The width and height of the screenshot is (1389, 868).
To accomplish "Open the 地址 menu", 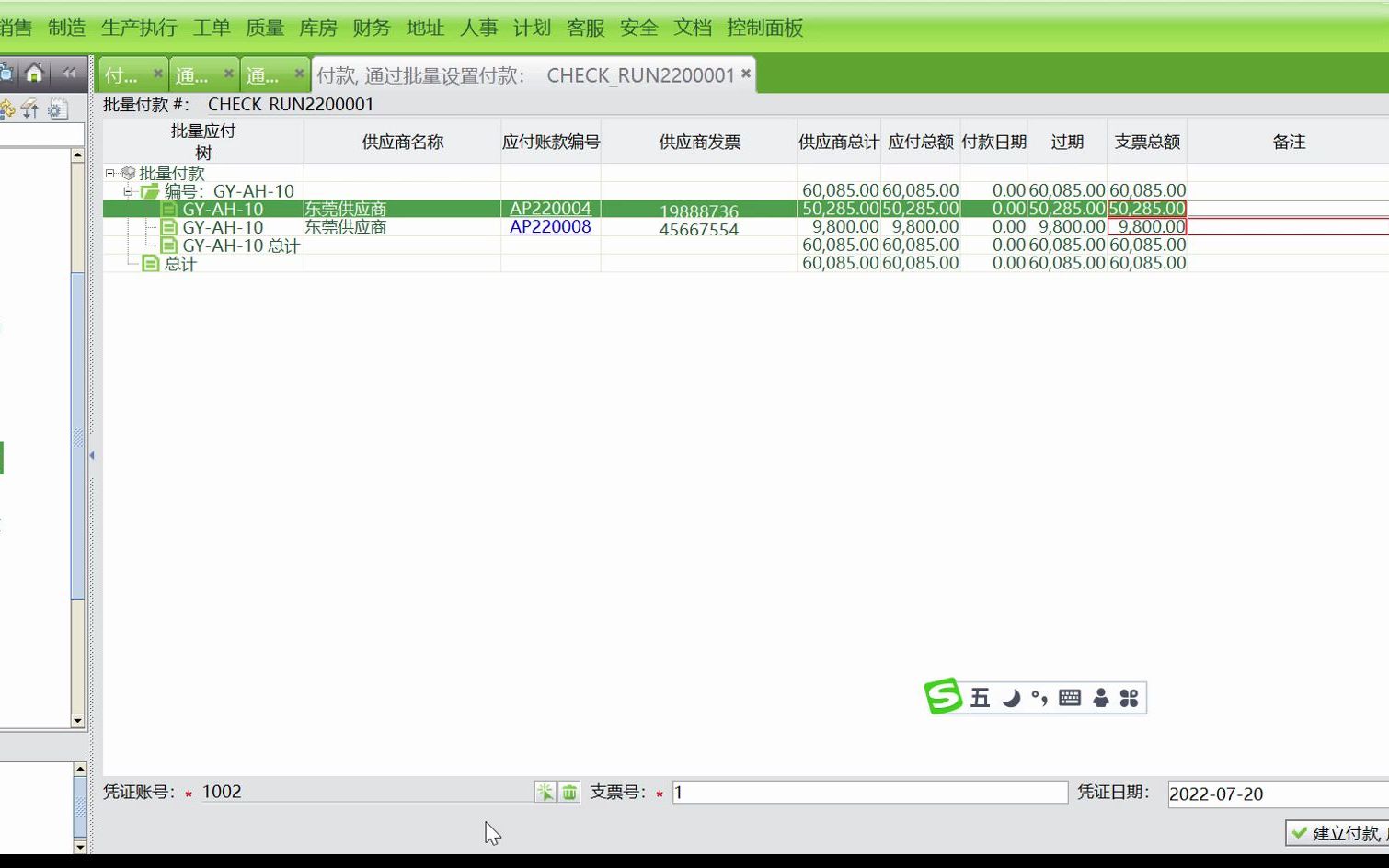I will (x=425, y=28).
